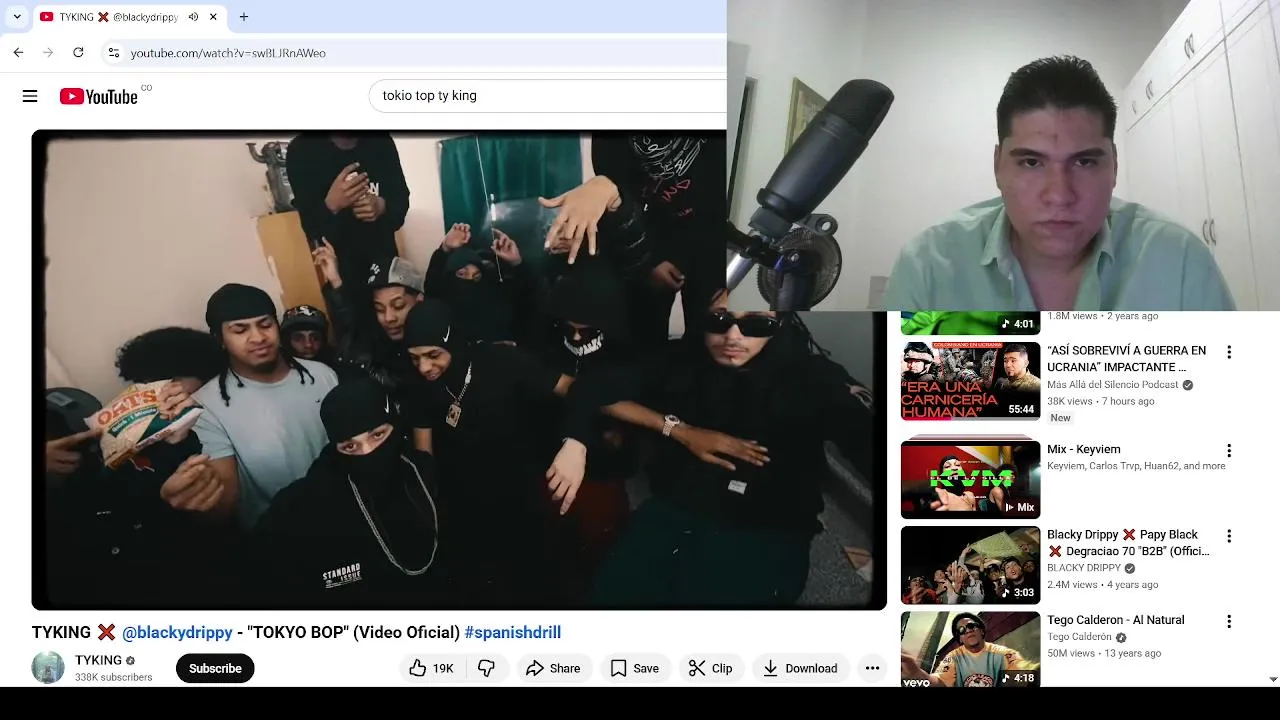This screenshot has height=720, width=1280.
Task: Open options menu for Mix - Keyviem
Action: point(1229,451)
